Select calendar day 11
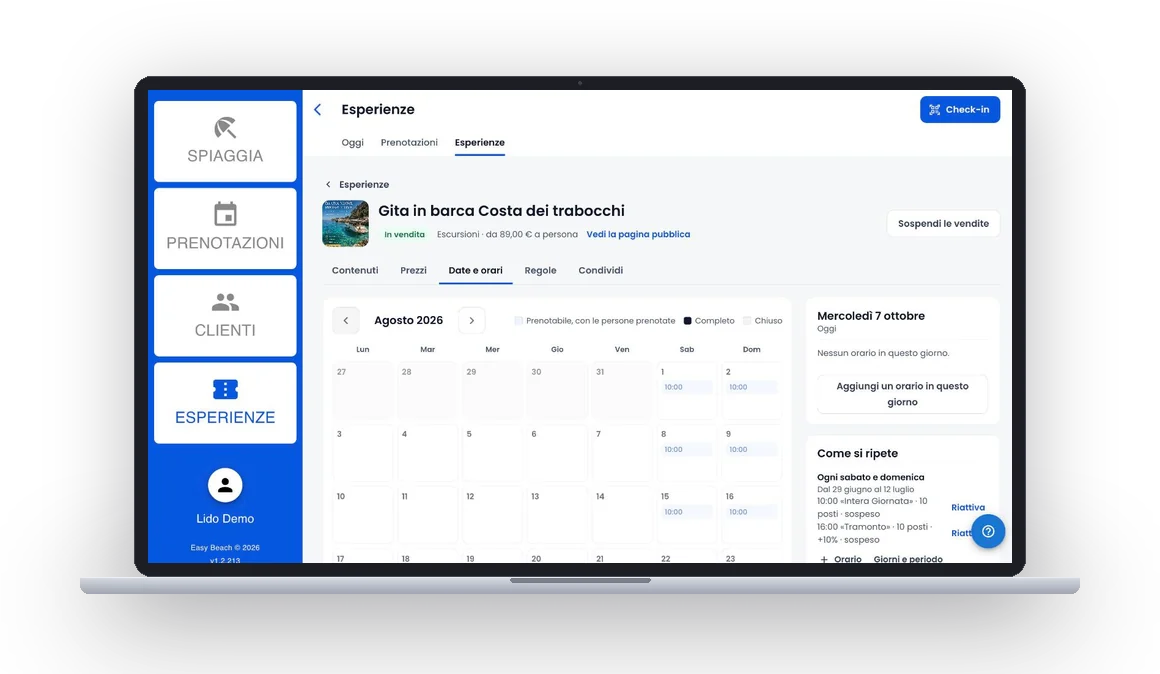 tap(428, 516)
